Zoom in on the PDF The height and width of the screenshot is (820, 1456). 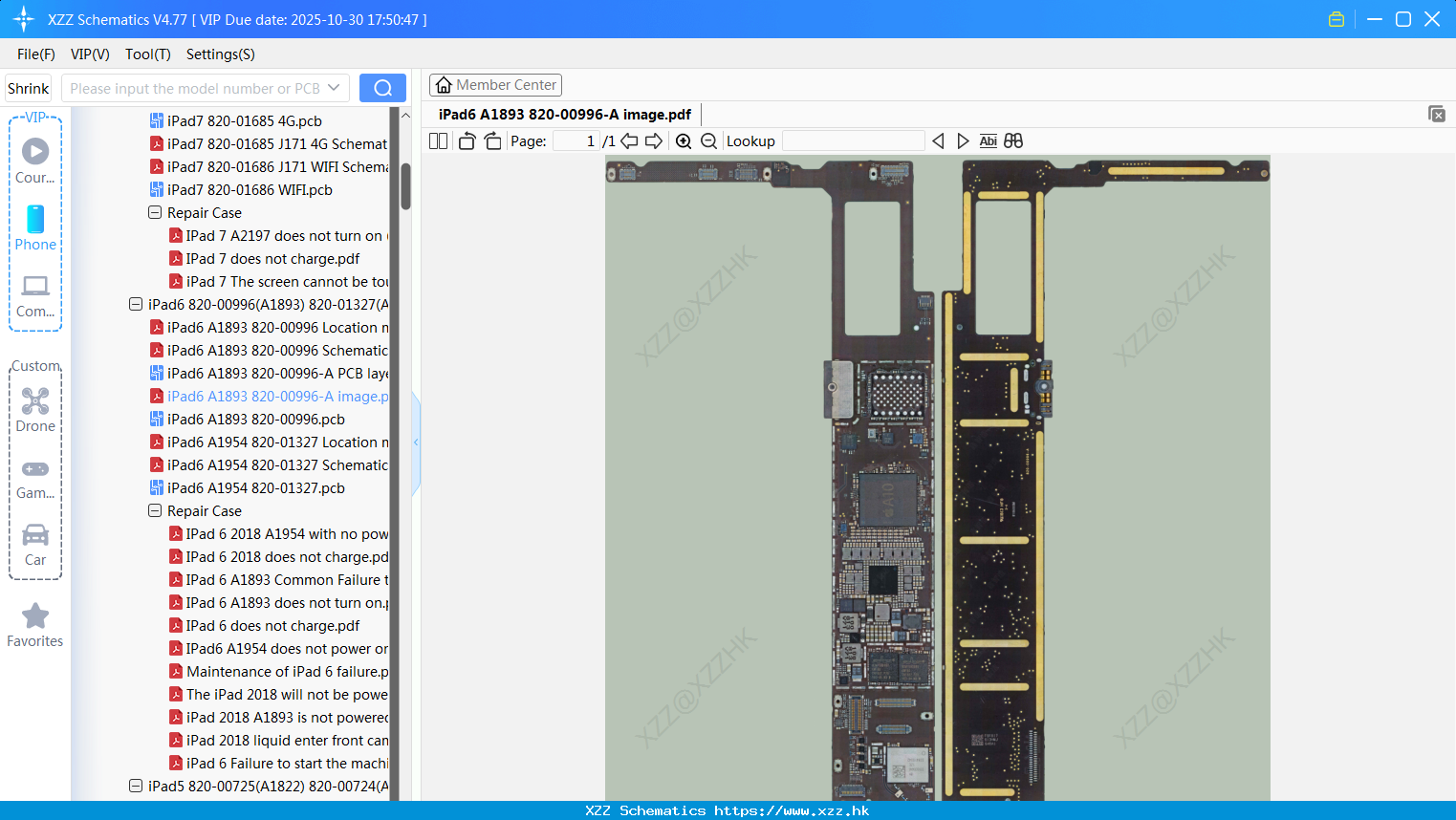[x=684, y=140]
